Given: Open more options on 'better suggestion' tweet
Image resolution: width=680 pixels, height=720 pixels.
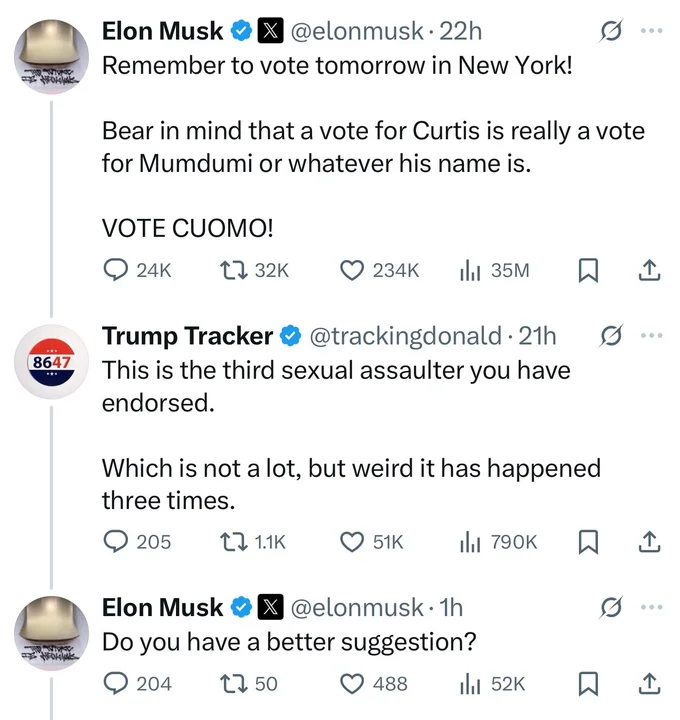Looking at the screenshot, I should [x=651, y=607].
